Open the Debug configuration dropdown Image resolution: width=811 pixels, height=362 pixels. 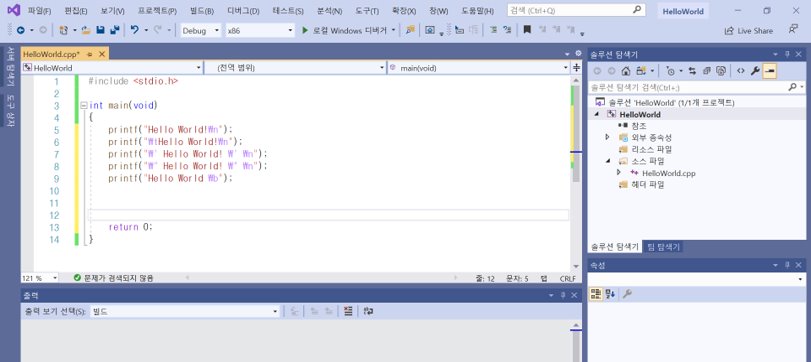click(x=200, y=31)
